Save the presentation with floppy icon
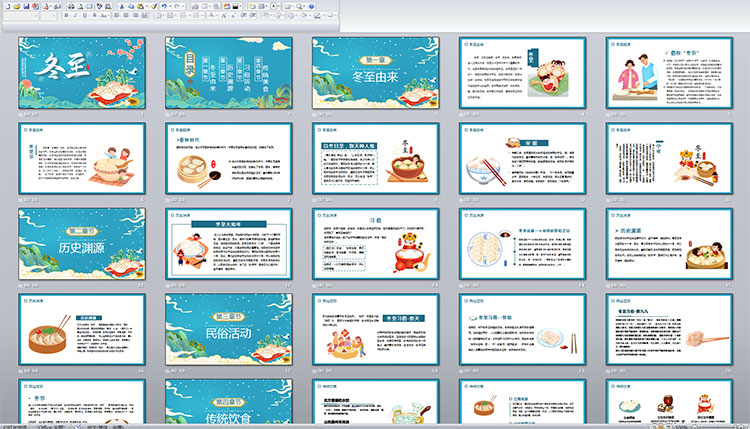750x429 pixels. [26, 6]
